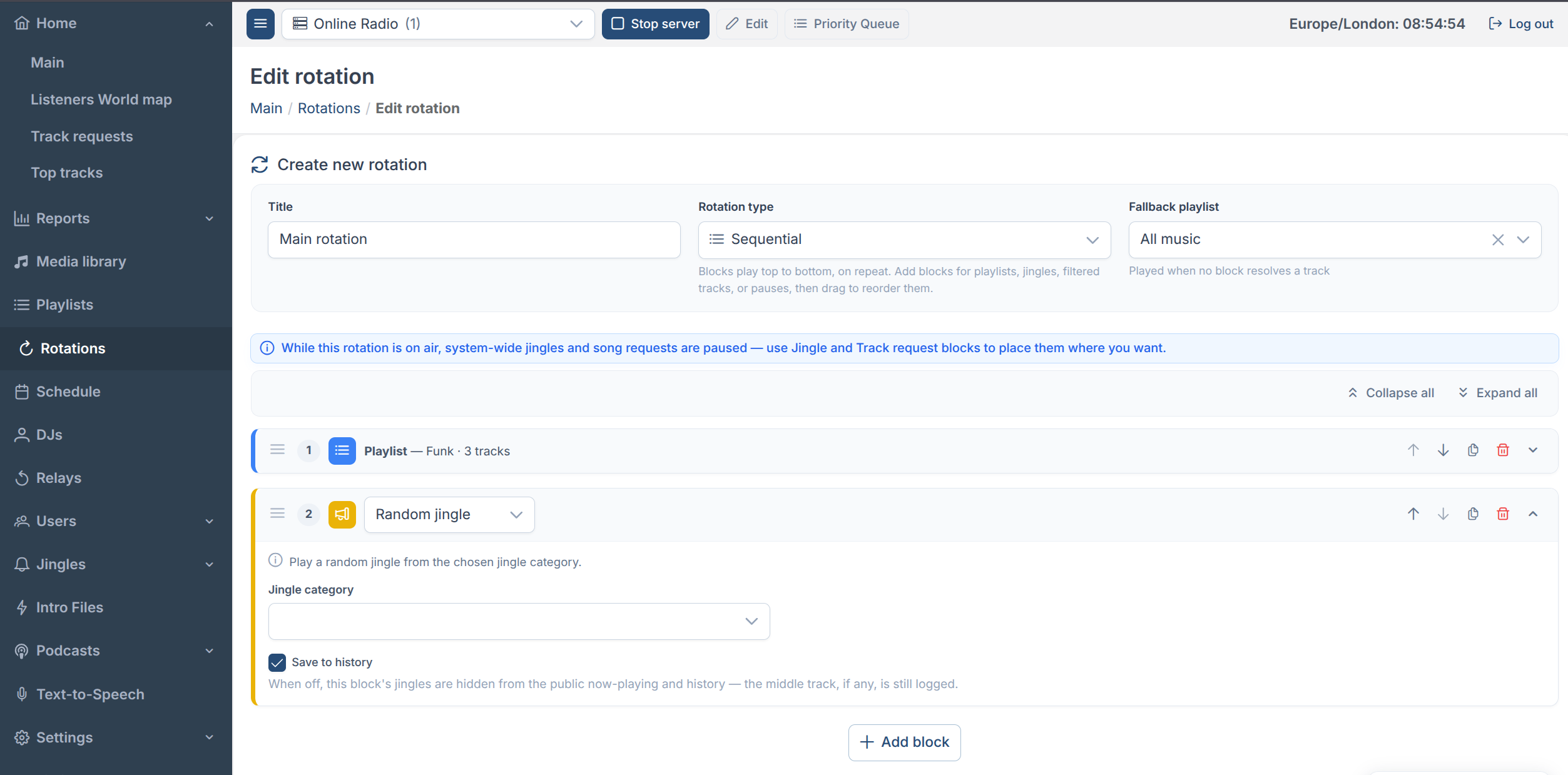
Task: Open the Rotation type Sequential dropdown
Action: (904, 240)
